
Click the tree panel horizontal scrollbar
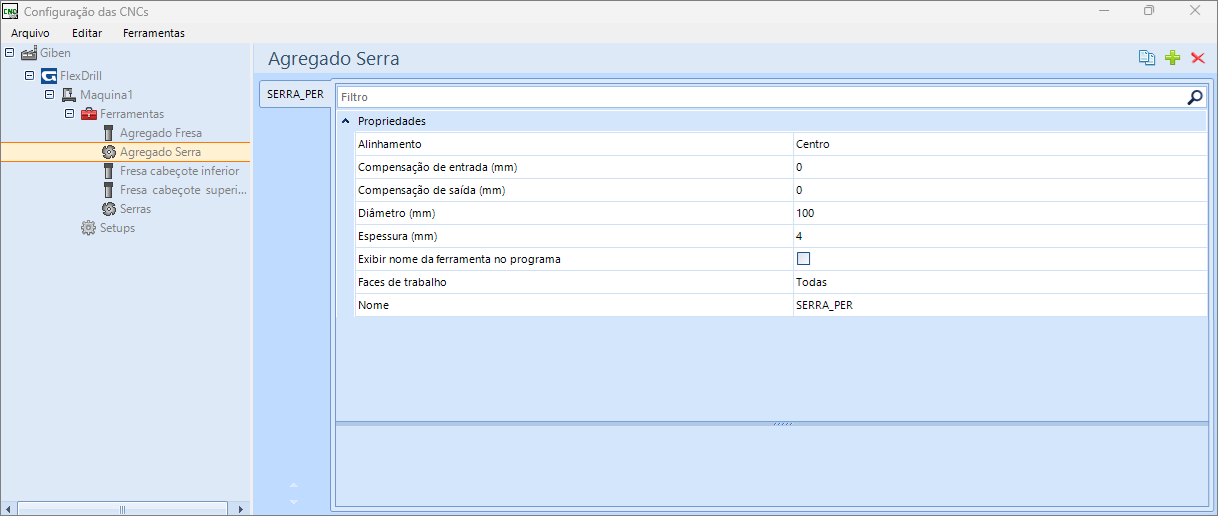124,509
